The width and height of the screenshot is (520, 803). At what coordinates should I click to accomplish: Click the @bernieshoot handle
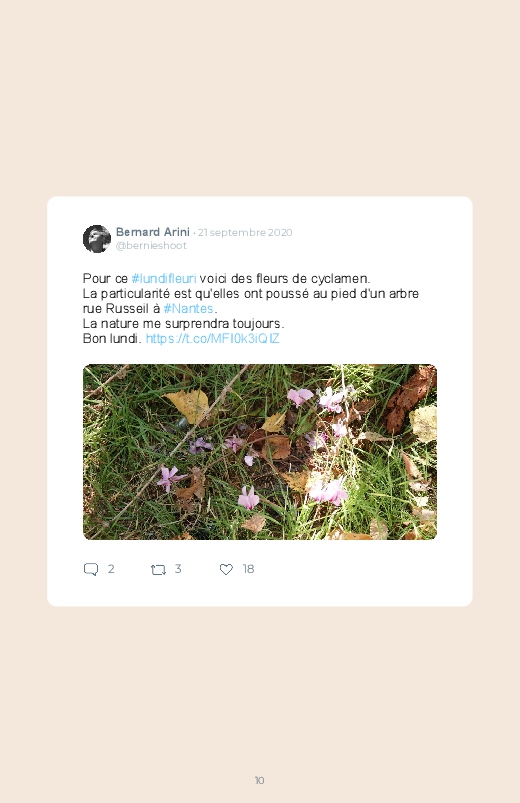[151, 246]
